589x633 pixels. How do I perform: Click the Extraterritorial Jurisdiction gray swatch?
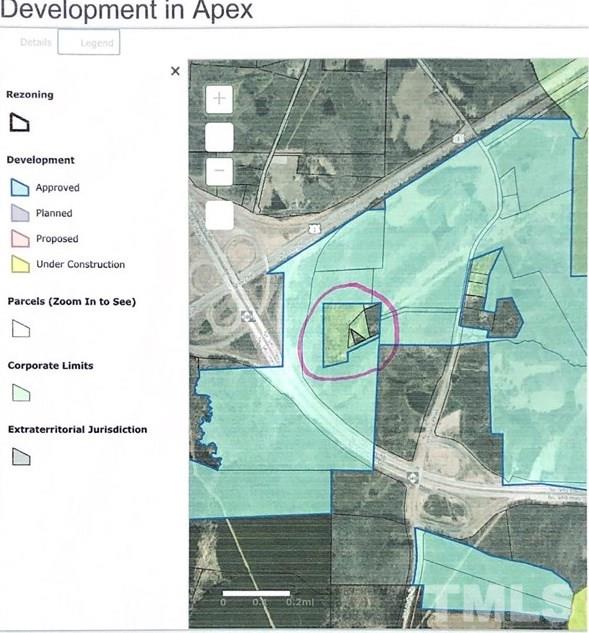tap(21, 457)
